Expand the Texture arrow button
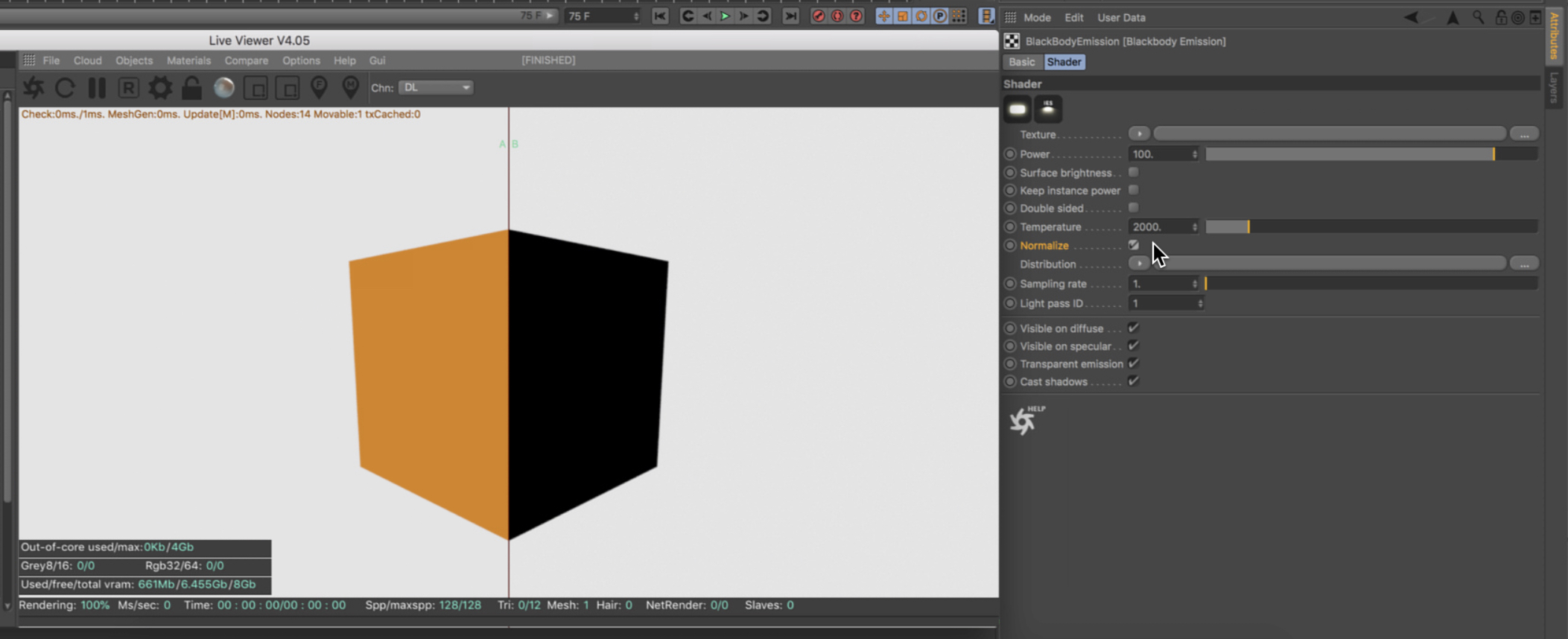The height and width of the screenshot is (639, 1568). coord(1138,134)
